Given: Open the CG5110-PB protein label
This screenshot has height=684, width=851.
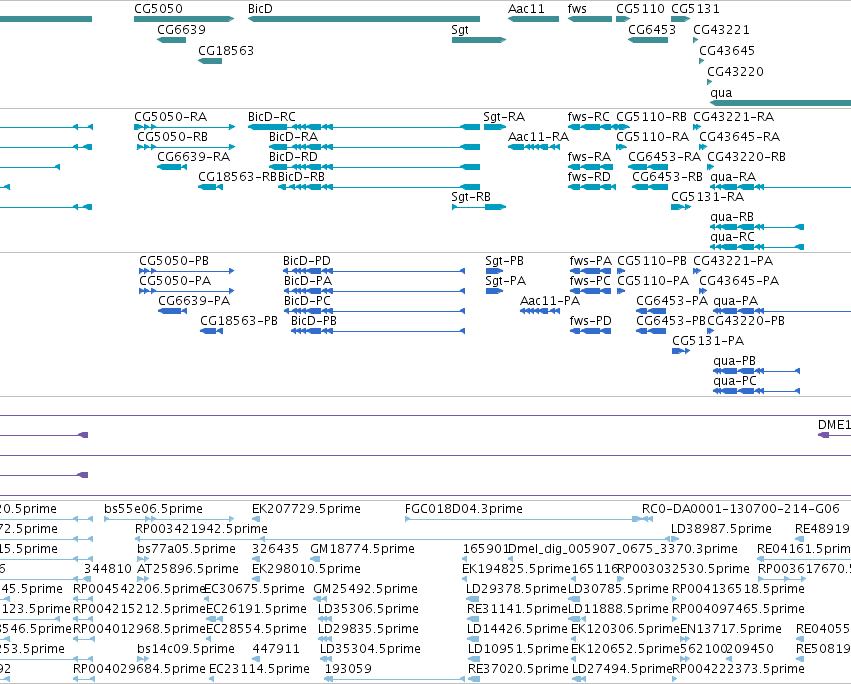Looking at the screenshot, I should (x=652, y=261).
